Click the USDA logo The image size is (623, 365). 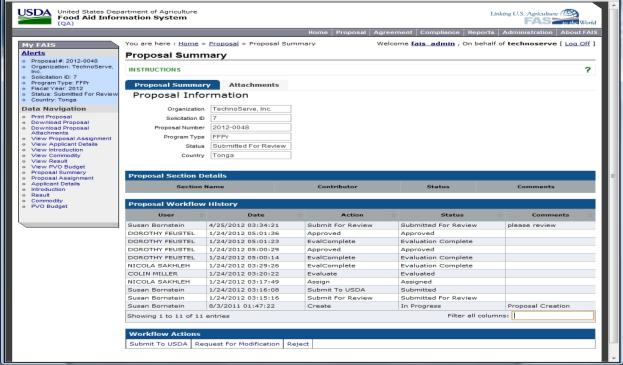pos(35,16)
